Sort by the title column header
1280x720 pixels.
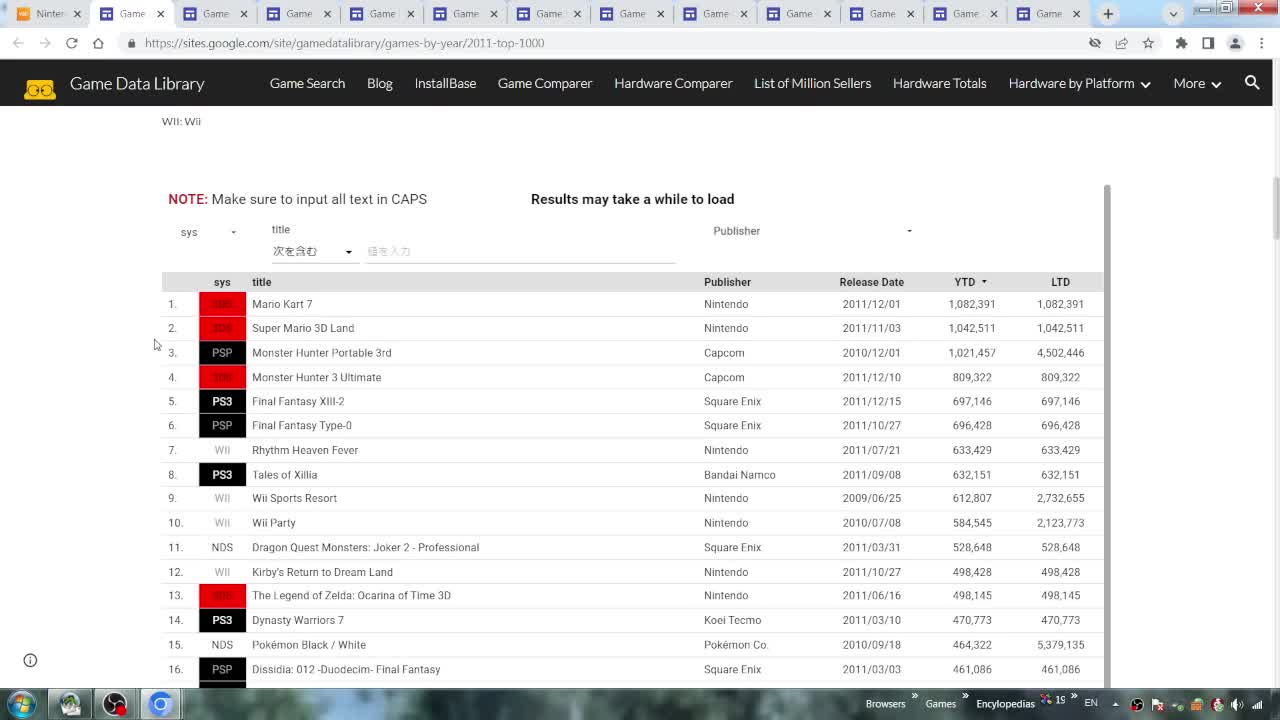(261, 282)
